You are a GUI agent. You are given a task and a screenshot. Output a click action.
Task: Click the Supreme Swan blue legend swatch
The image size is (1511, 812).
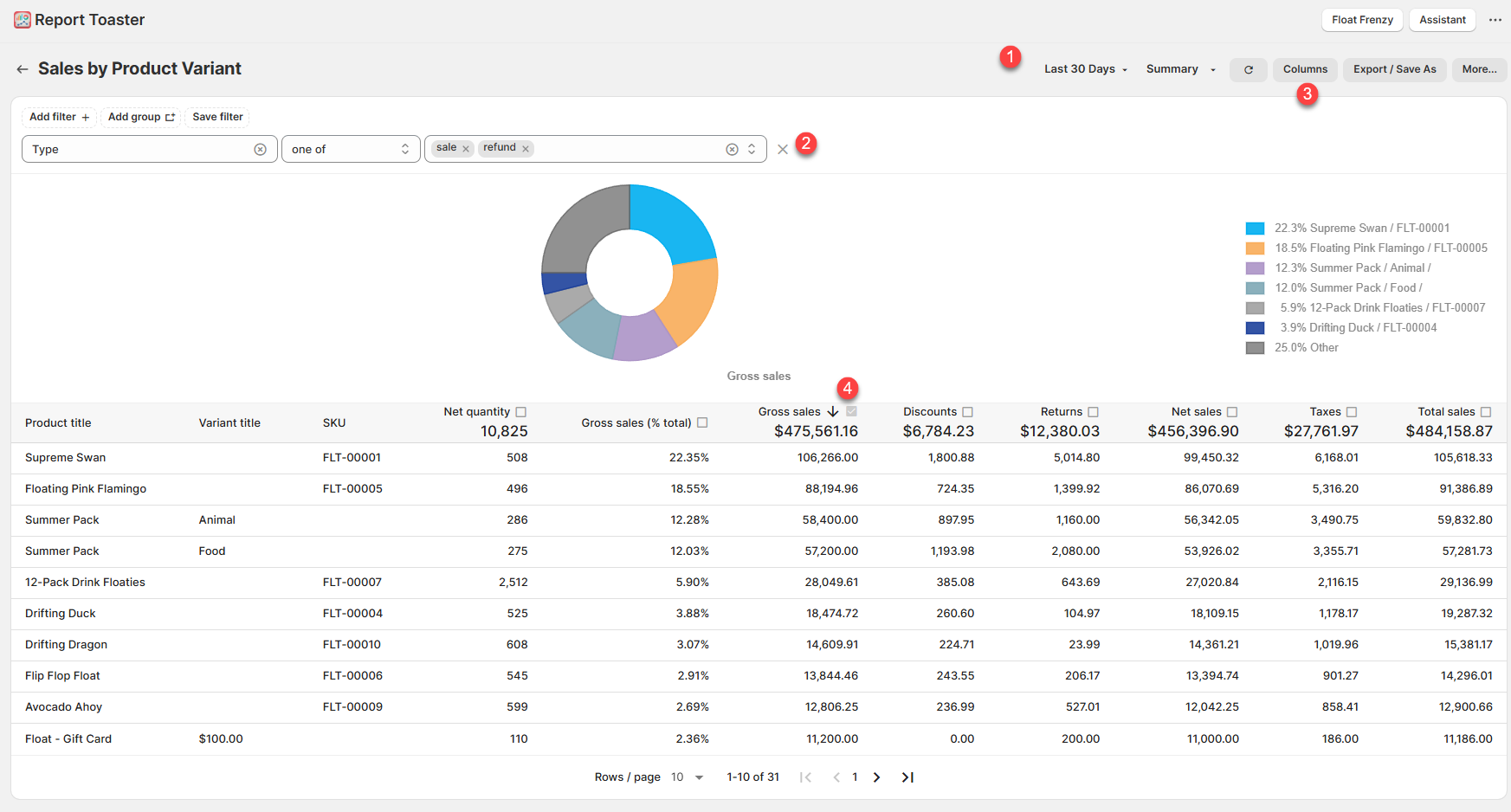[x=1255, y=229]
